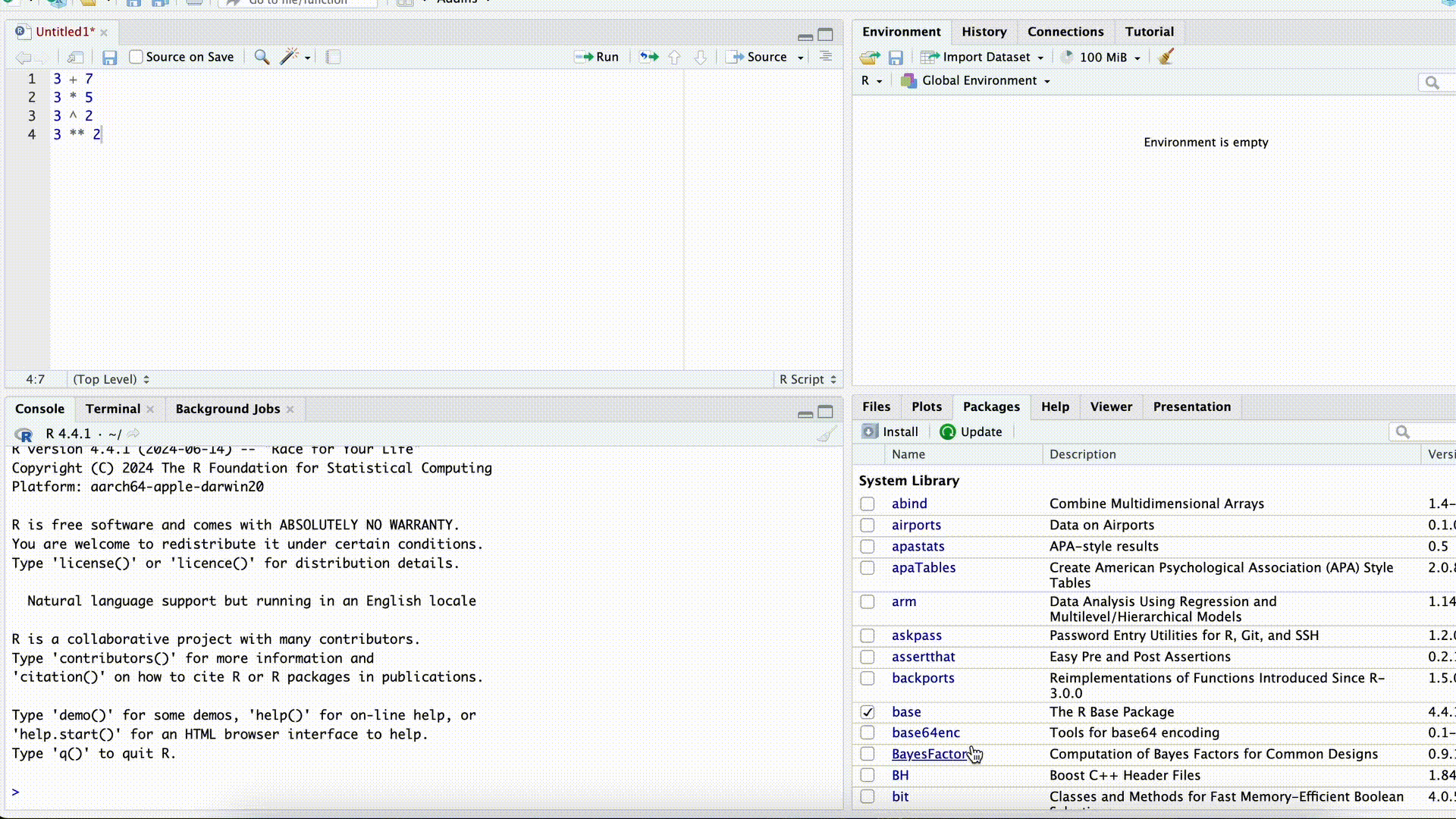Click the re-run previous code icon
Image resolution: width=1456 pixels, height=819 pixels.
coord(649,58)
